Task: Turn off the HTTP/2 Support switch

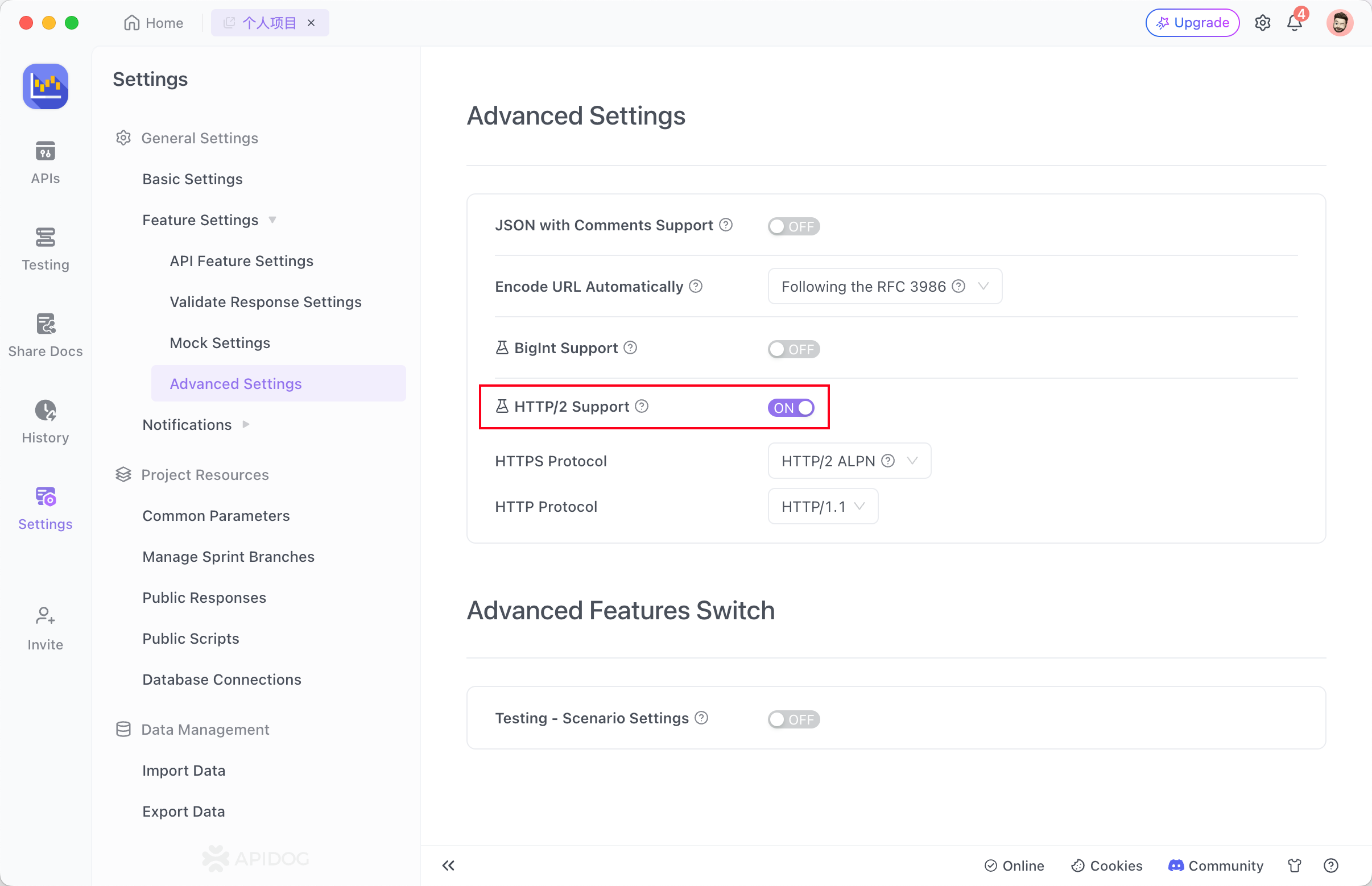Action: (x=791, y=407)
